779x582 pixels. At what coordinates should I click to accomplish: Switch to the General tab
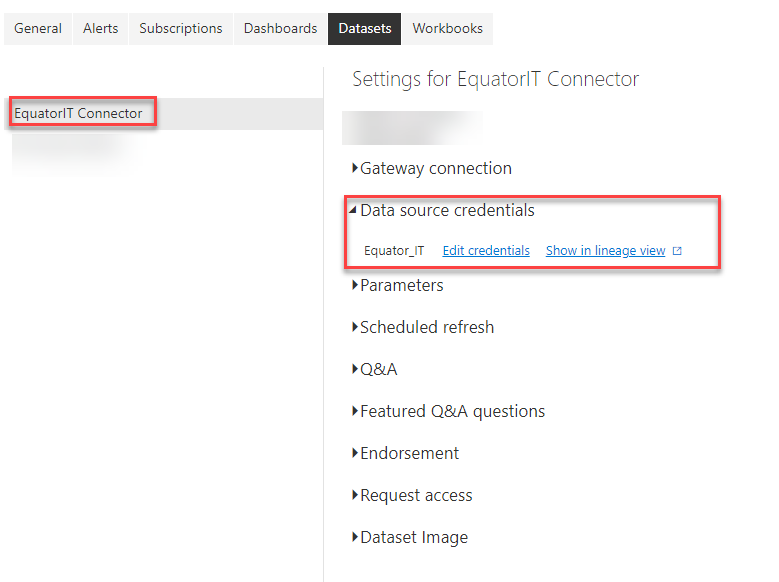(x=38, y=29)
